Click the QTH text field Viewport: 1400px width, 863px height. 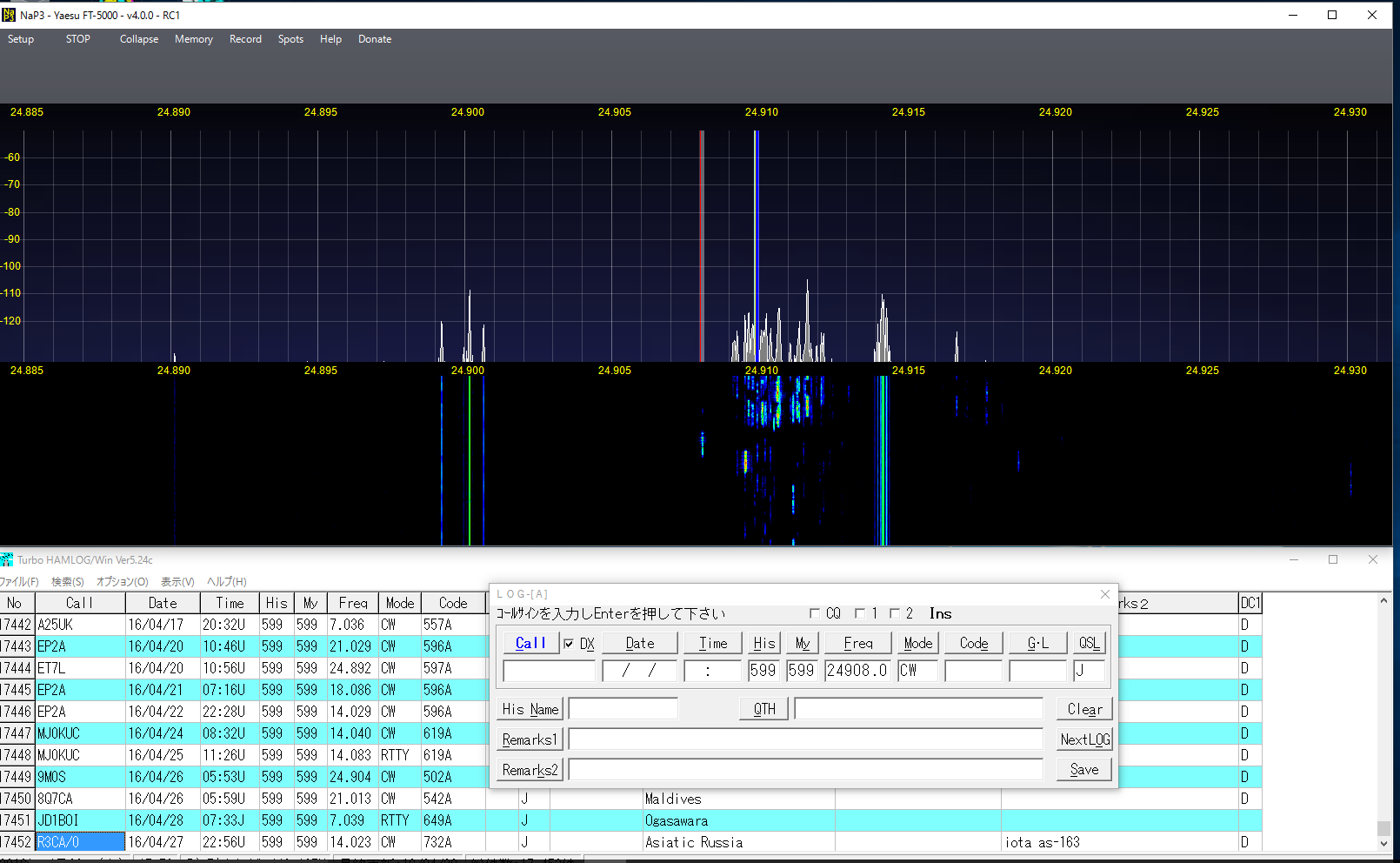pos(919,709)
